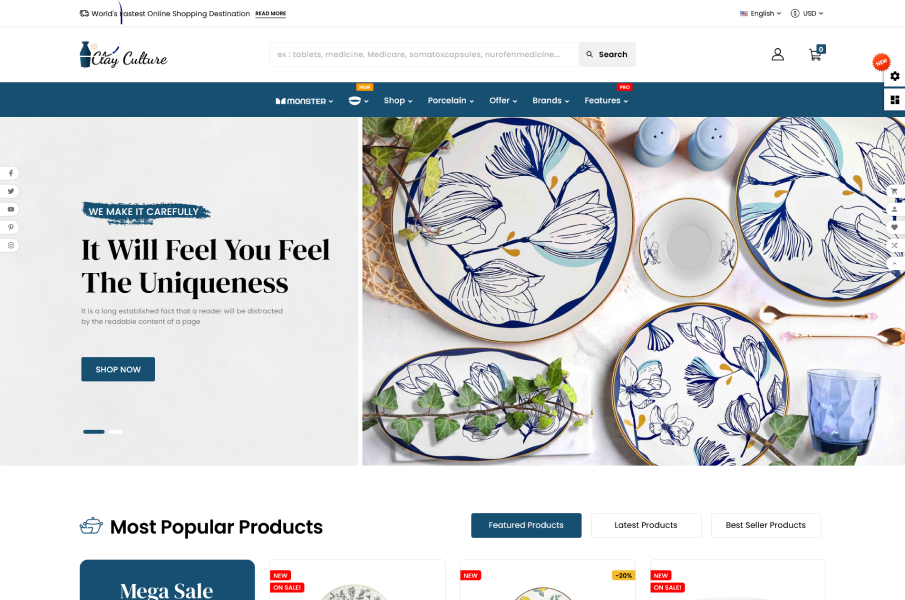
Task: Open the shopping cart icon
Action: point(816,54)
